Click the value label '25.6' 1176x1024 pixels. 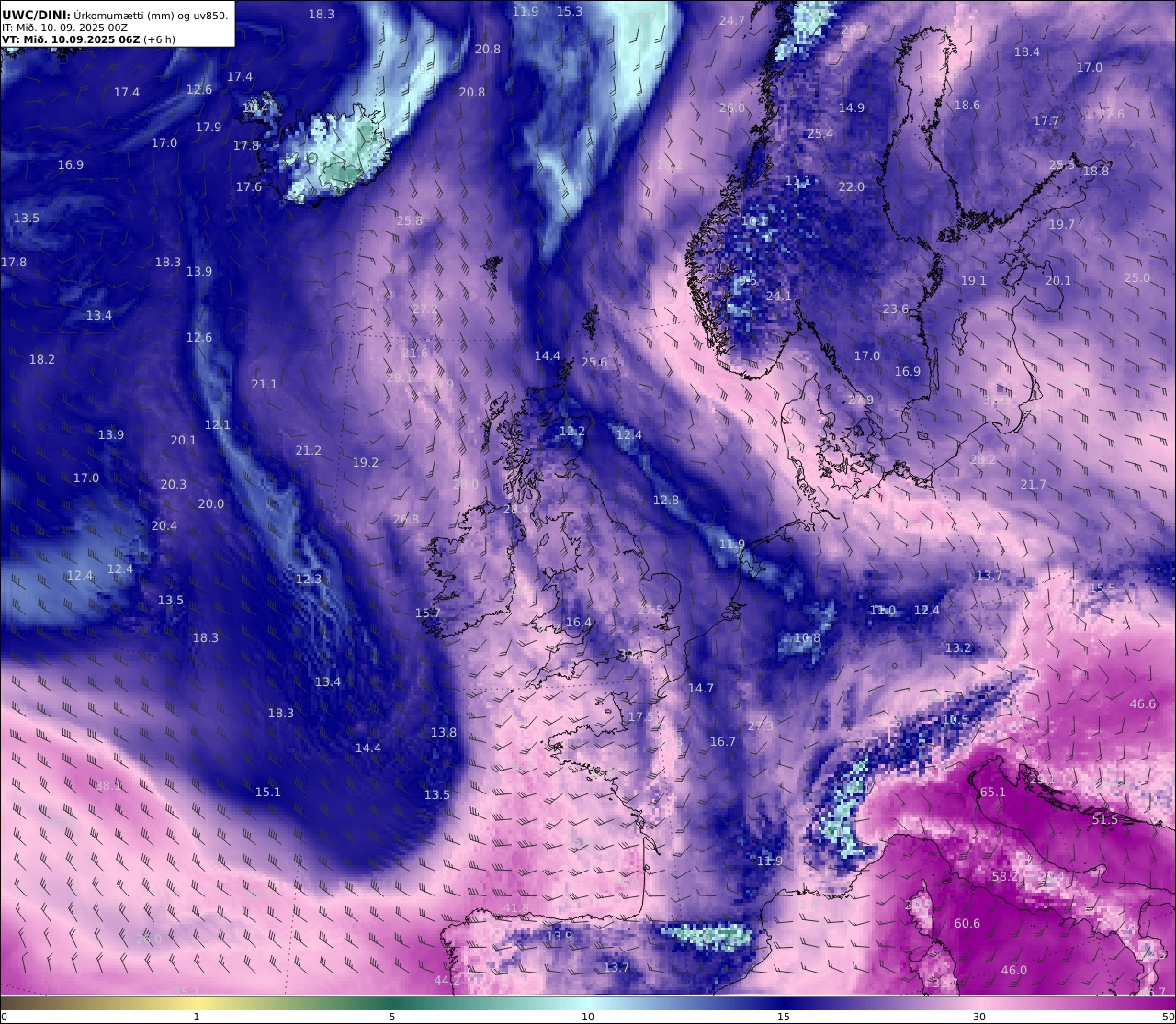pos(594,362)
